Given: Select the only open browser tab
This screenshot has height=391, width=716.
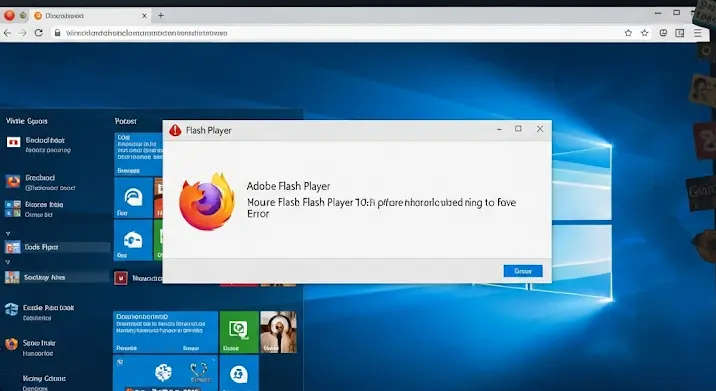Looking at the screenshot, I should (x=90, y=16).
